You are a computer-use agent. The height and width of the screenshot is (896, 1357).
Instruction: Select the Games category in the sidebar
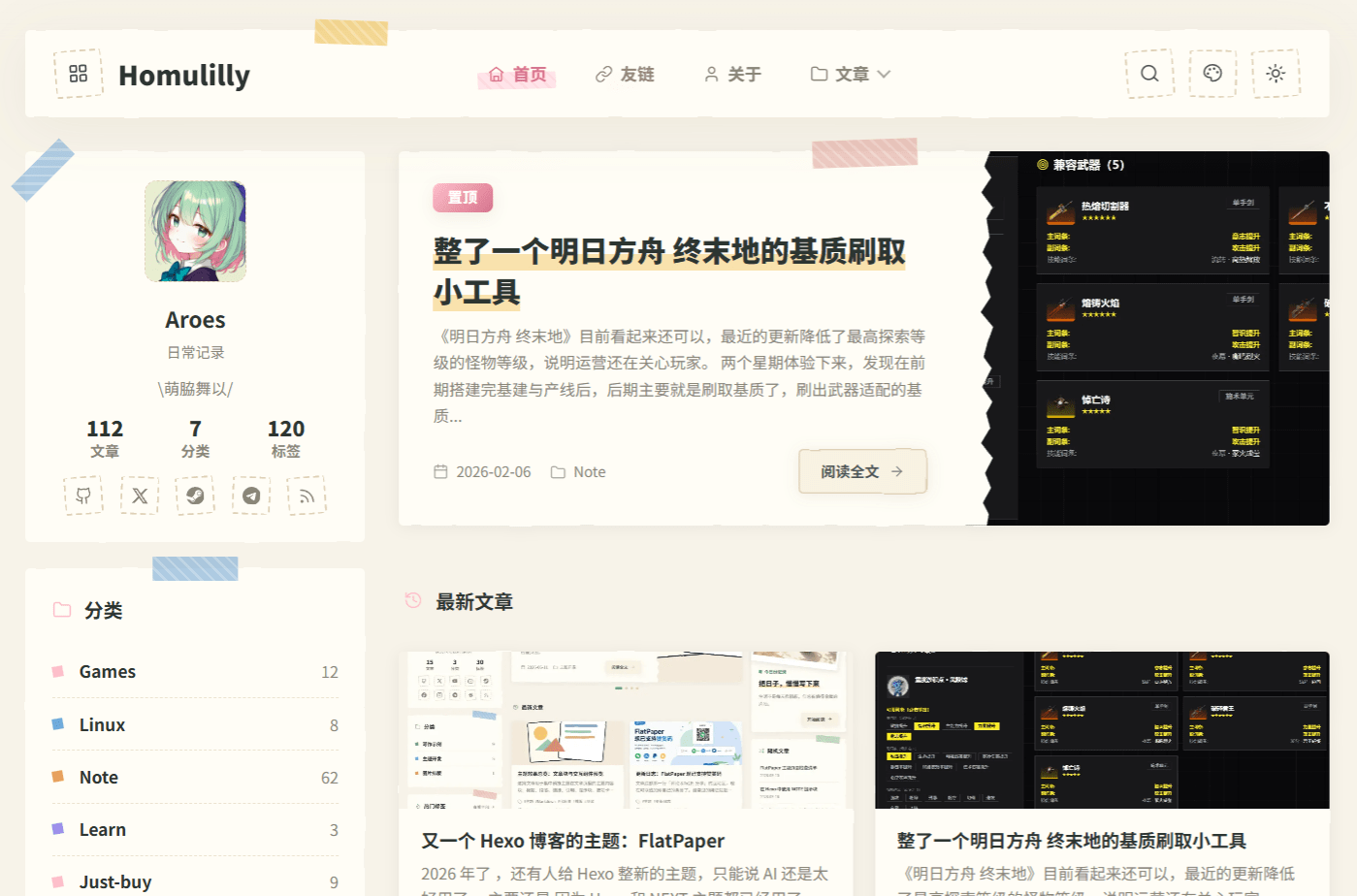coord(195,672)
